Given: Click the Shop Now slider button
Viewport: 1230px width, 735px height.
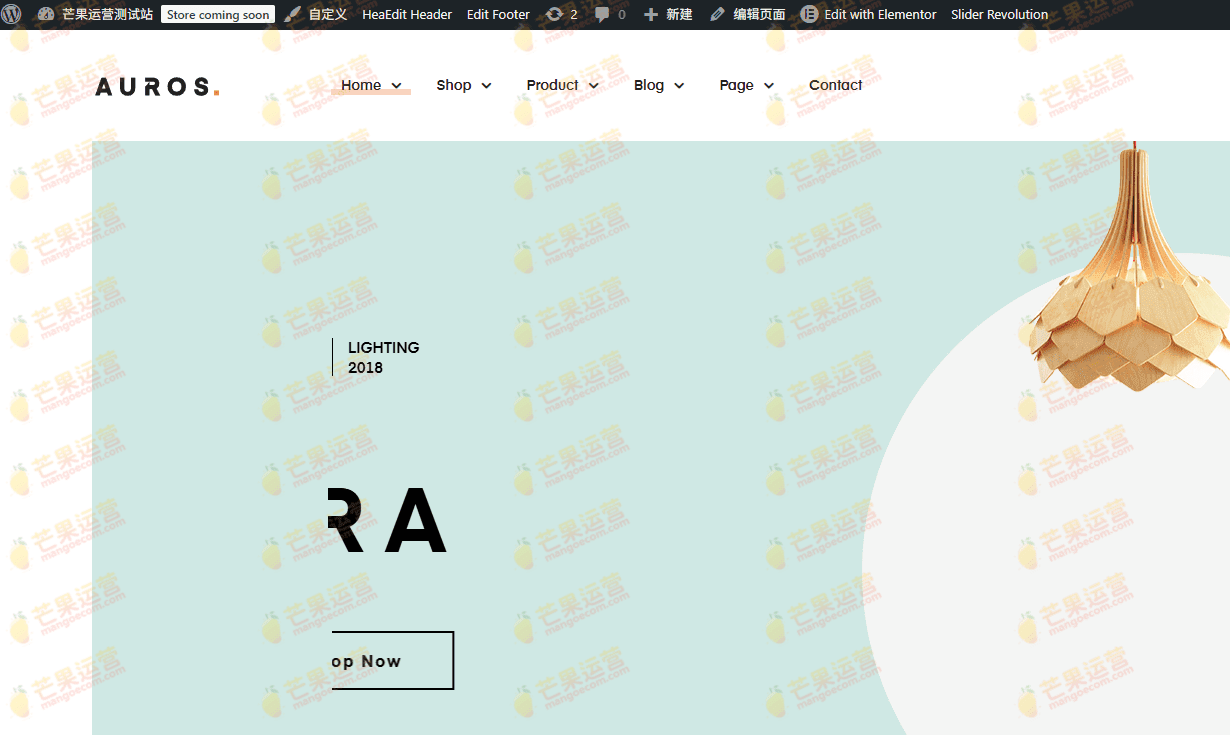Looking at the screenshot, I should point(393,660).
